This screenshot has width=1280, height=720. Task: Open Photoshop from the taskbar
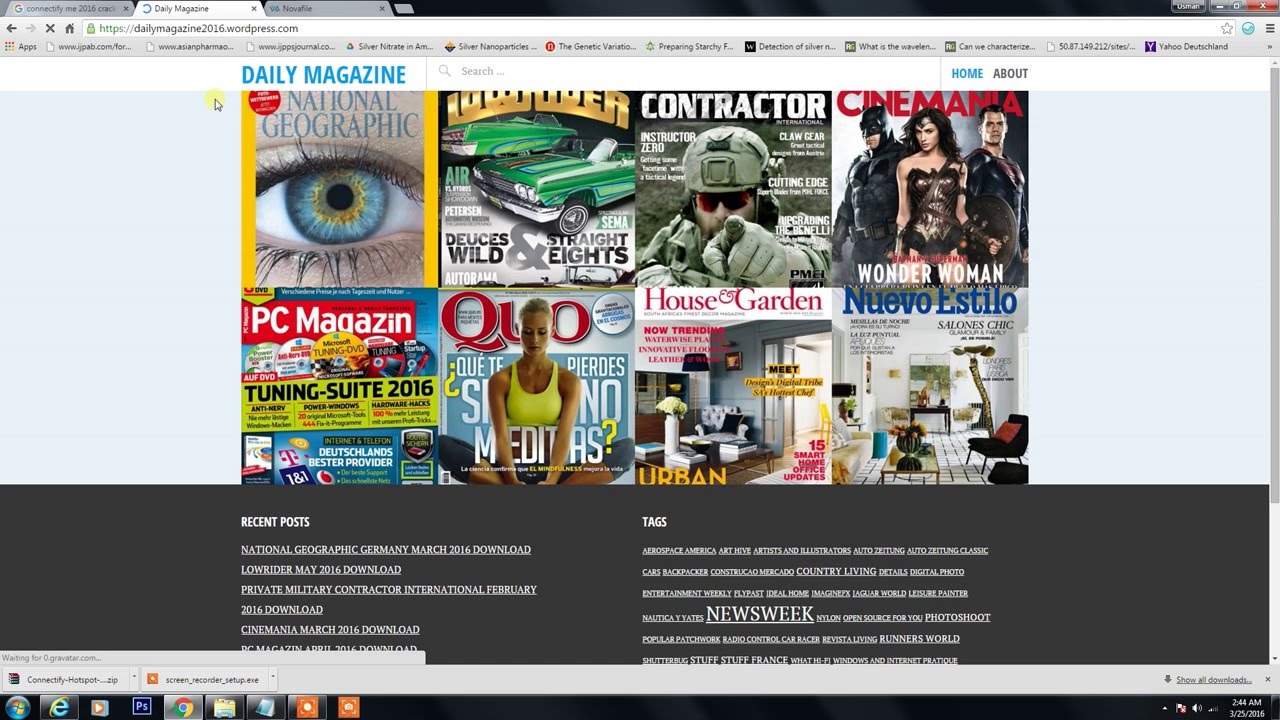click(141, 707)
